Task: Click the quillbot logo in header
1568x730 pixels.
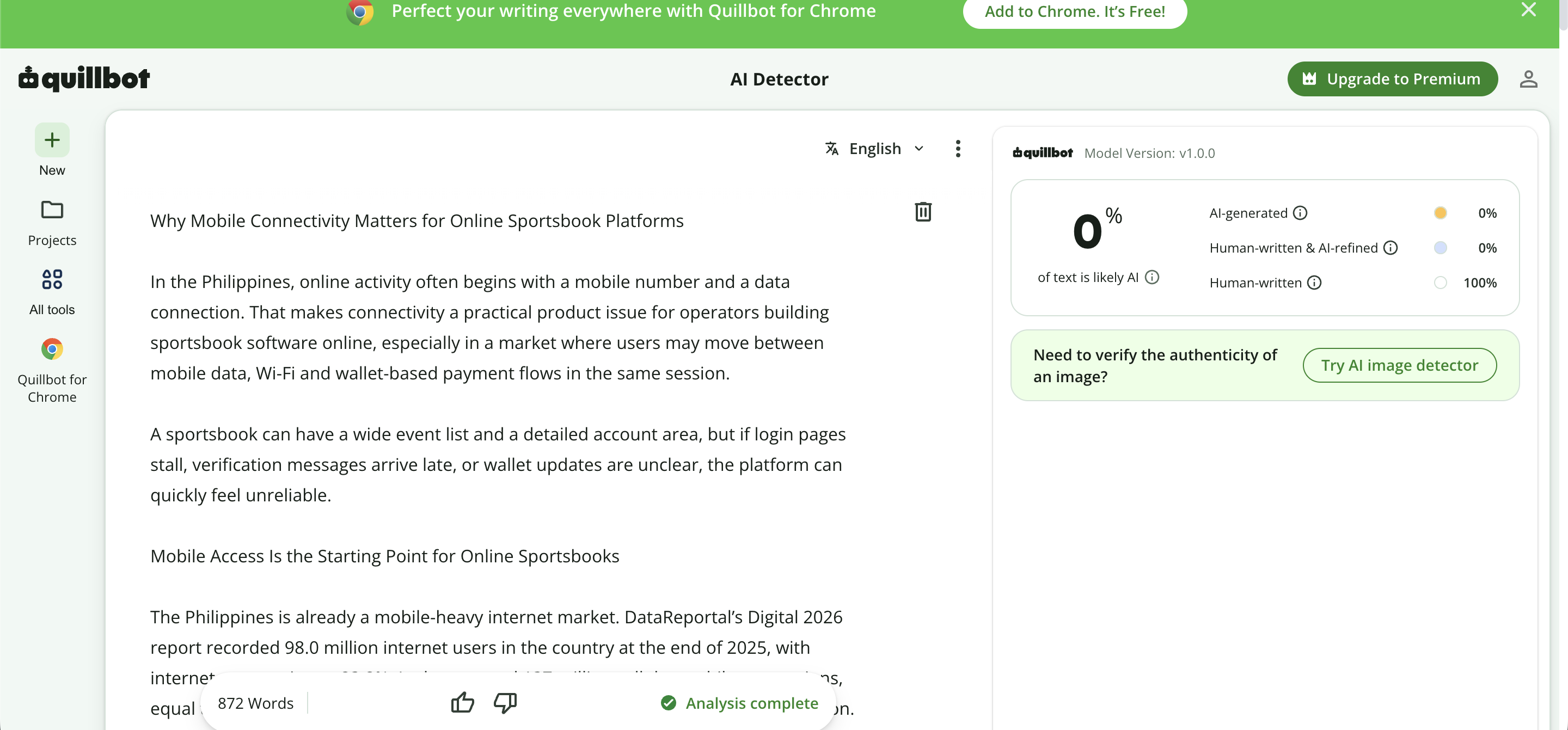Action: [84, 78]
